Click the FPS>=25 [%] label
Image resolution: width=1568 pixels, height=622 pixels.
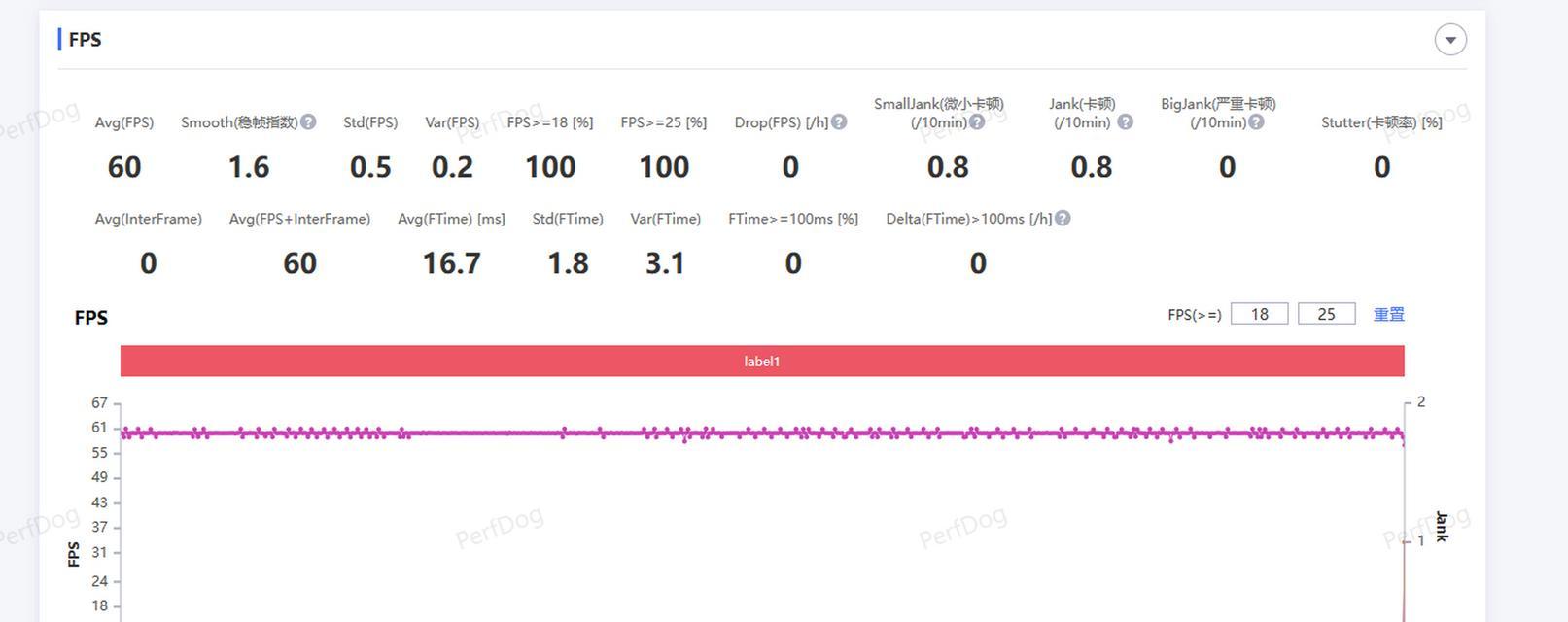tap(664, 122)
